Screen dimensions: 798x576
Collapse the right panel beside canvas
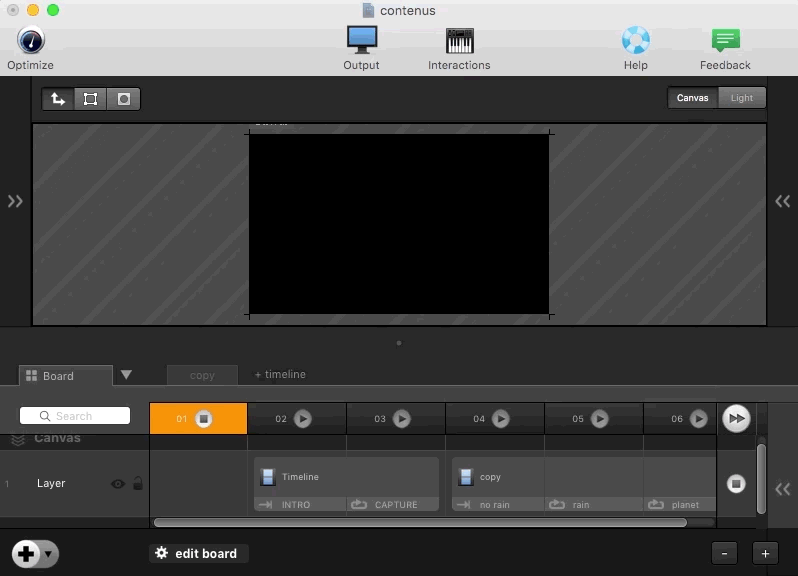point(783,201)
